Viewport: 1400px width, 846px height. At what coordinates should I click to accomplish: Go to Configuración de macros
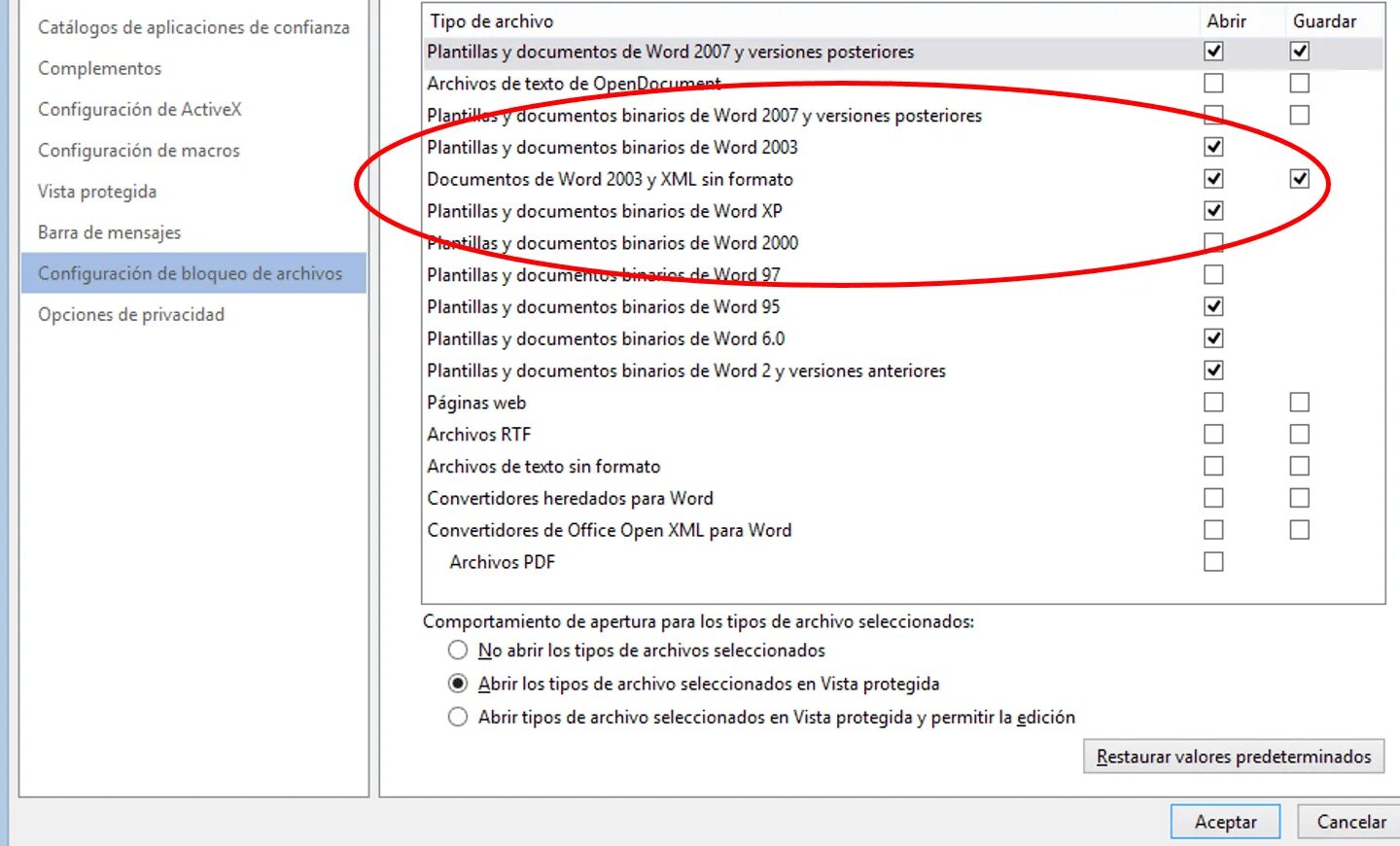(138, 150)
